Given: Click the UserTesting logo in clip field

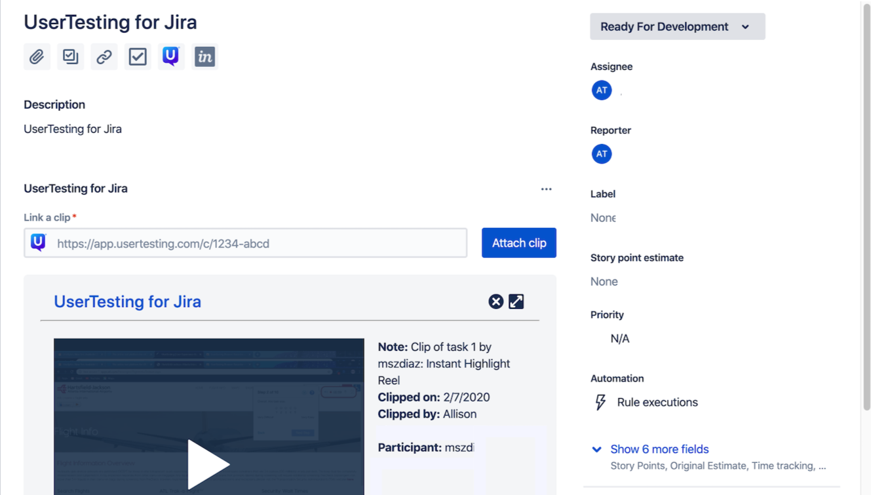Looking at the screenshot, I should coord(38,243).
